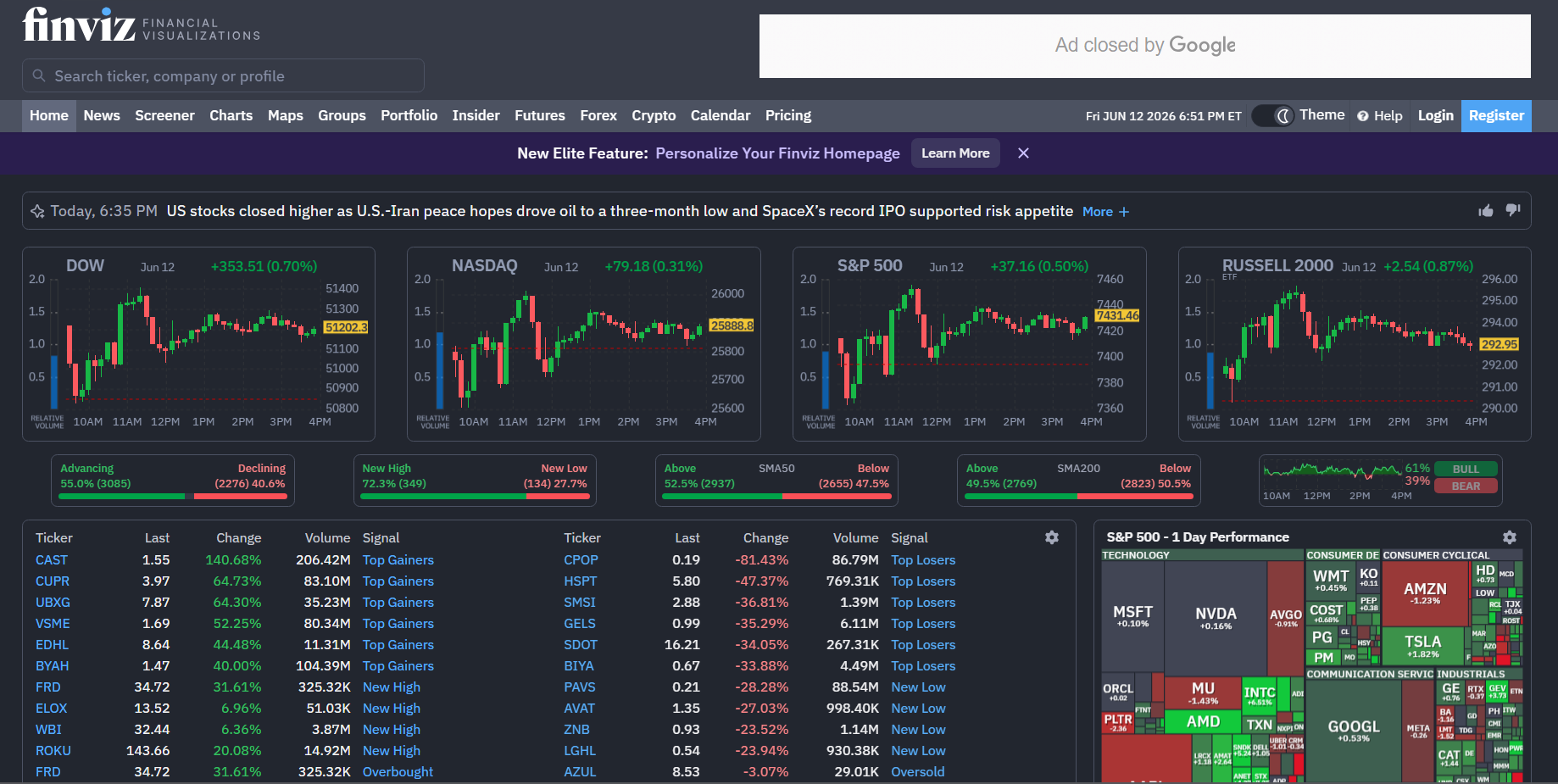Image resolution: width=1558 pixels, height=784 pixels.
Task: Open the Screener menu item
Action: click(164, 115)
